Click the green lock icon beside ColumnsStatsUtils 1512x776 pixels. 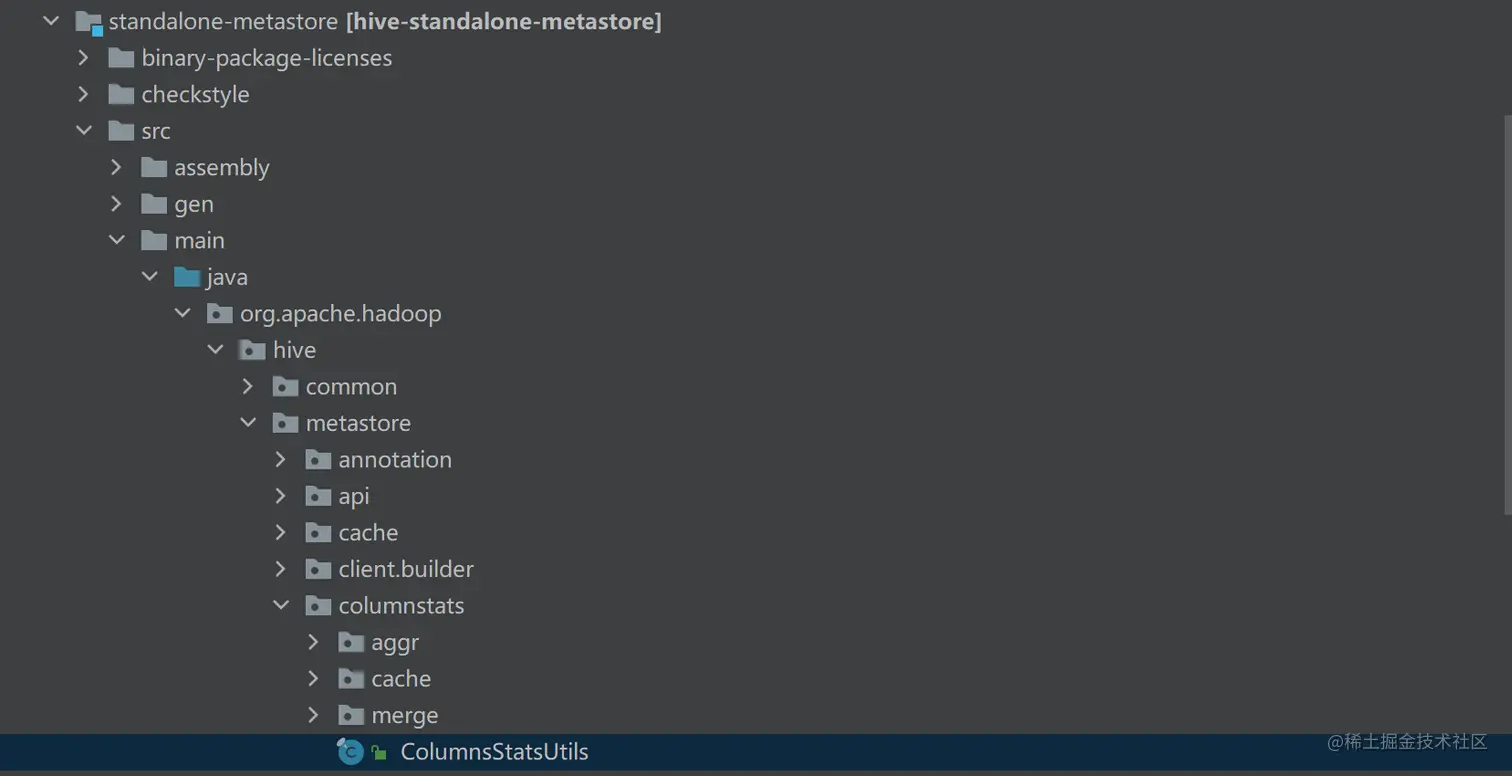[x=379, y=753]
